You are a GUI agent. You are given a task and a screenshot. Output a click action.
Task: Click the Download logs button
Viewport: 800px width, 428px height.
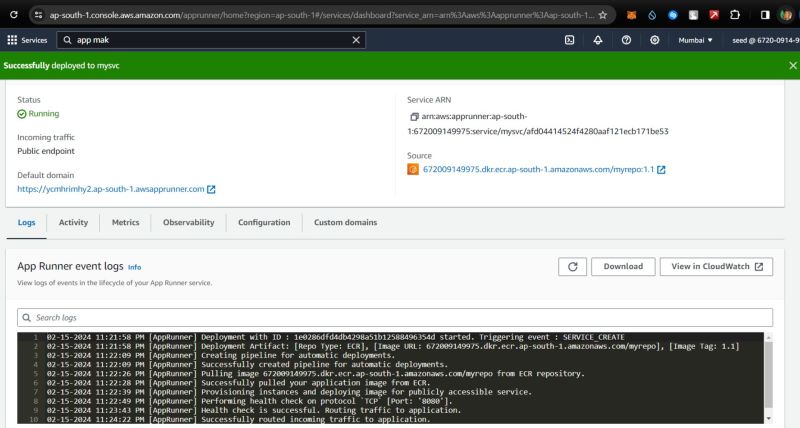pyautogui.click(x=623, y=266)
